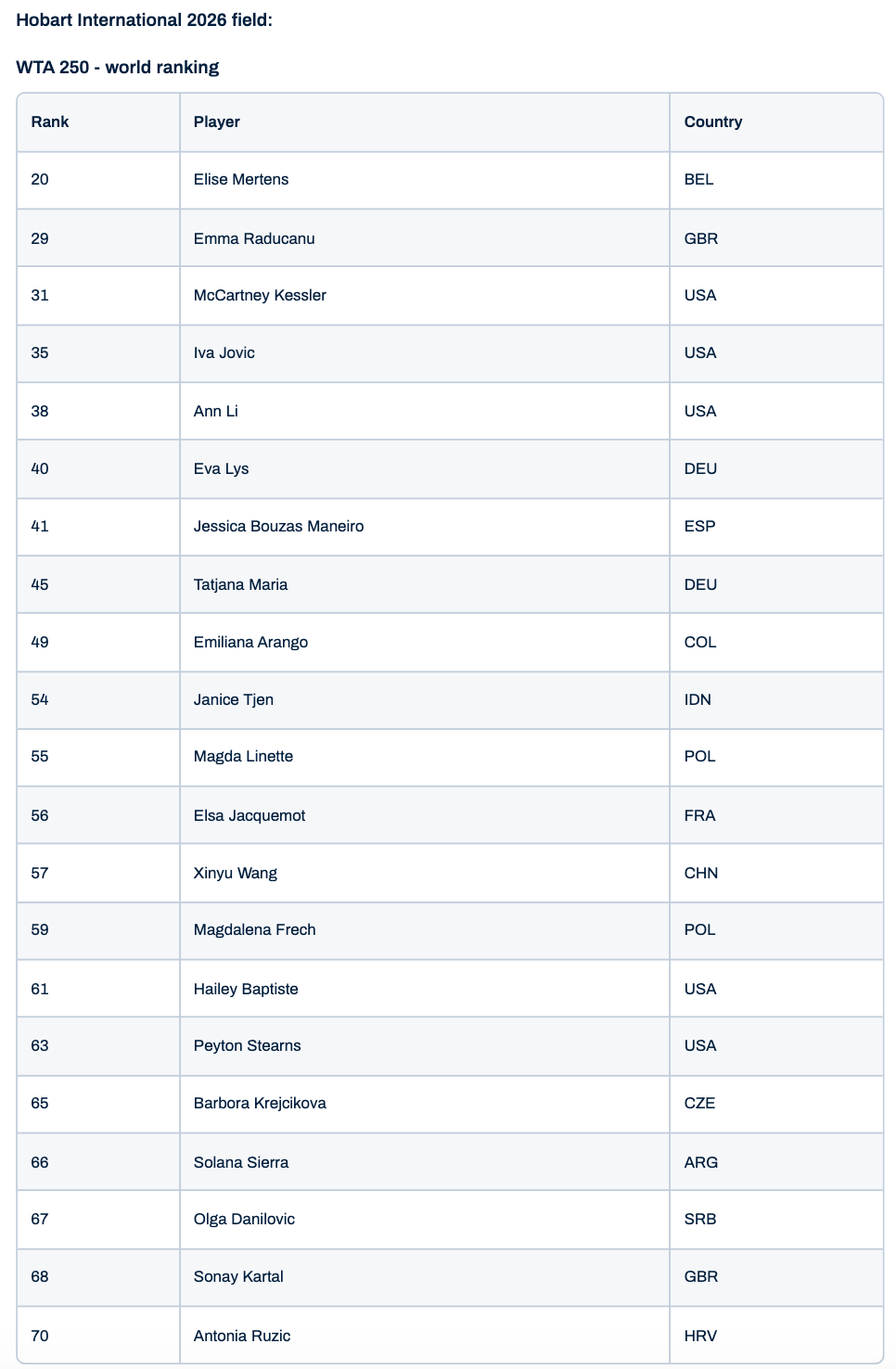896x1369 pixels.
Task: Click the Hobart International 2026 field heading
Action: click(x=144, y=20)
